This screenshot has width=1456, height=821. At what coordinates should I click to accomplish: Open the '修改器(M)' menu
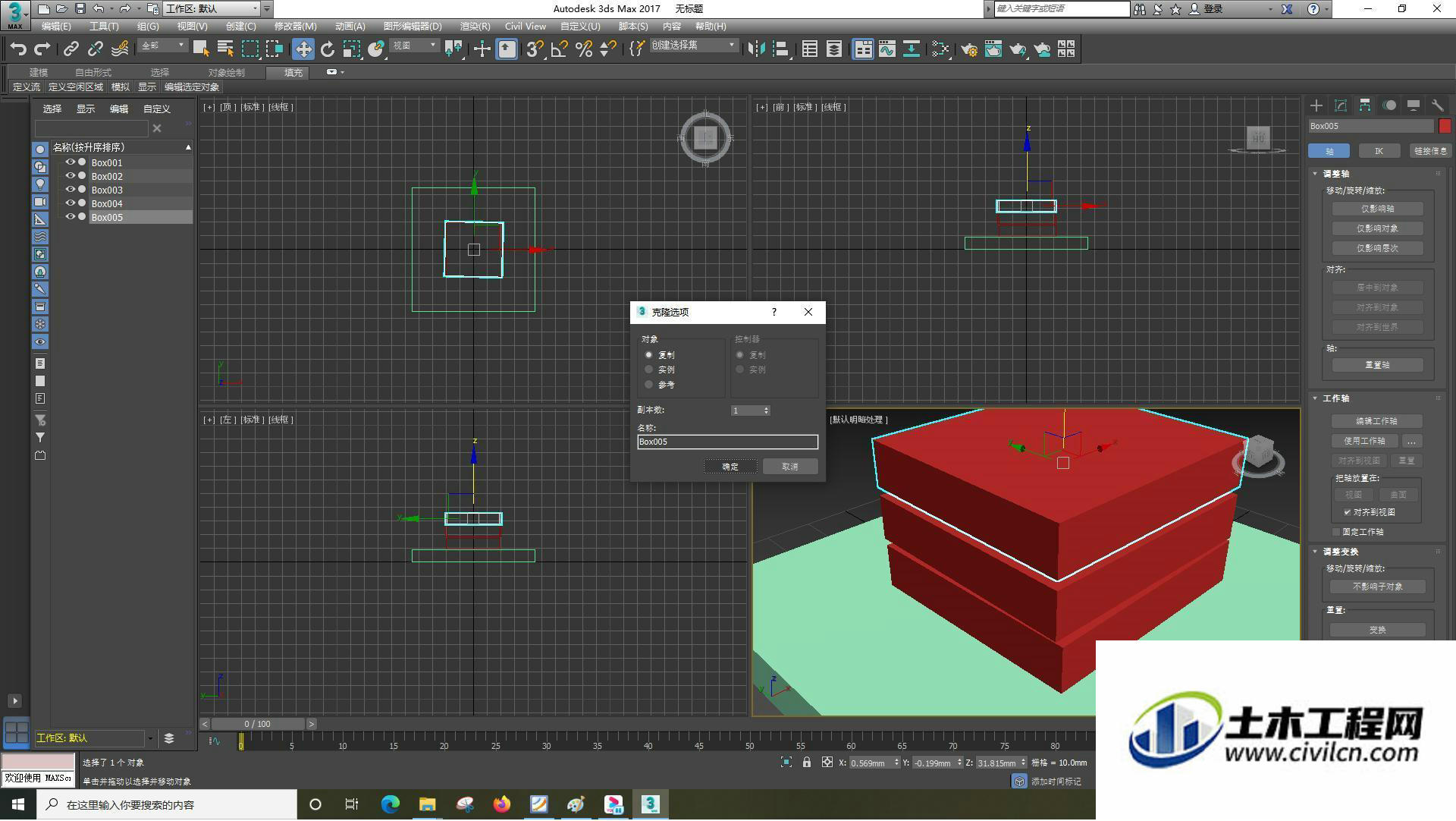[295, 27]
